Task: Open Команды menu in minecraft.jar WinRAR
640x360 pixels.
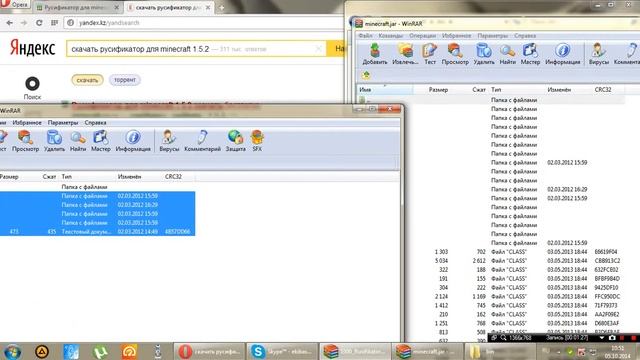Action: [391, 36]
